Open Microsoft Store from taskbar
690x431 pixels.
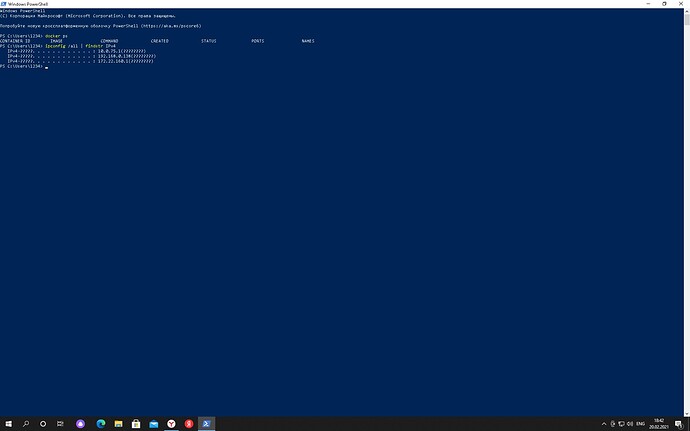(x=135, y=424)
